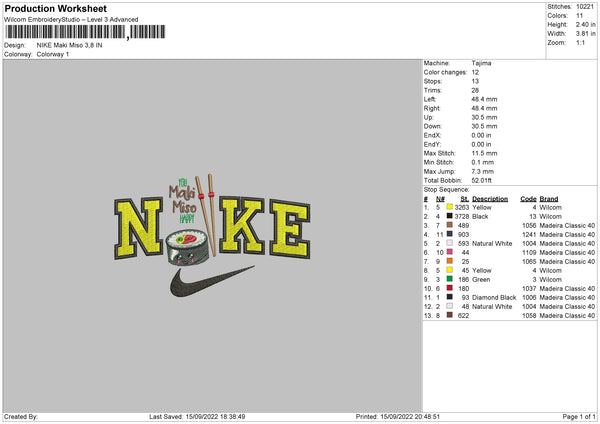Click the 'N#' column header

[x=440, y=199]
